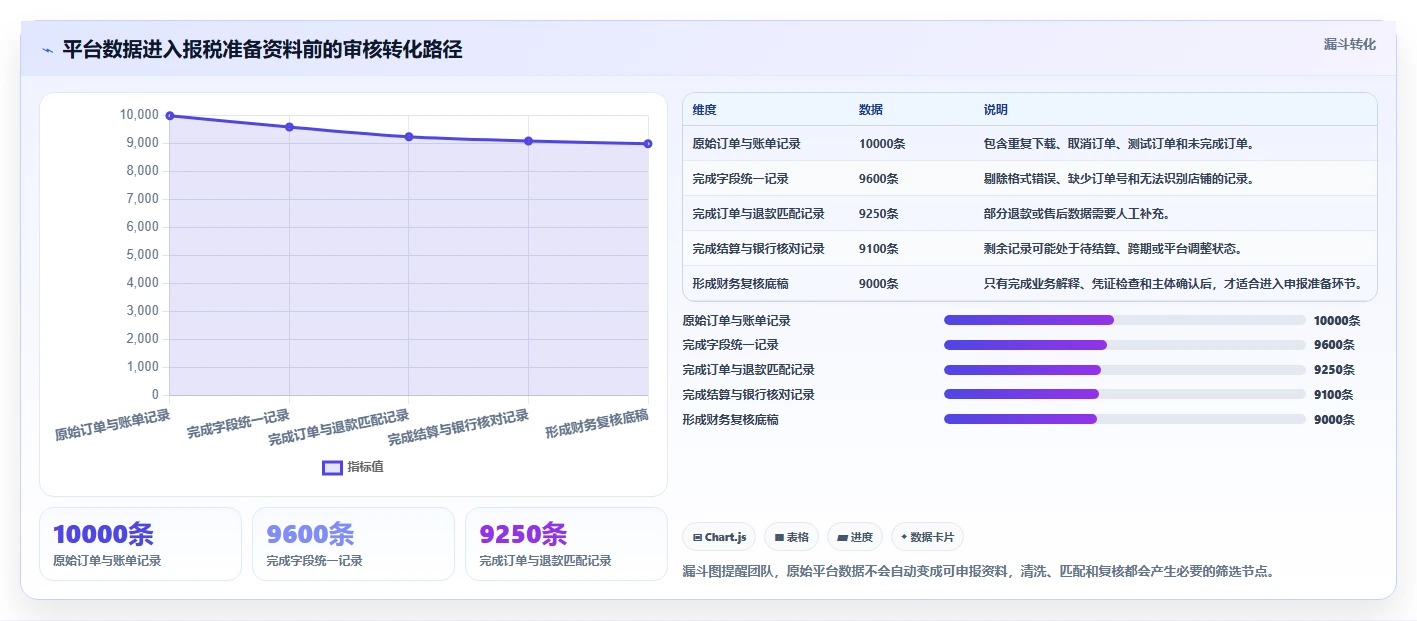1417x621 pixels.
Task: Click the 10,000 y-axis label
Action: click(x=139, y=115)
